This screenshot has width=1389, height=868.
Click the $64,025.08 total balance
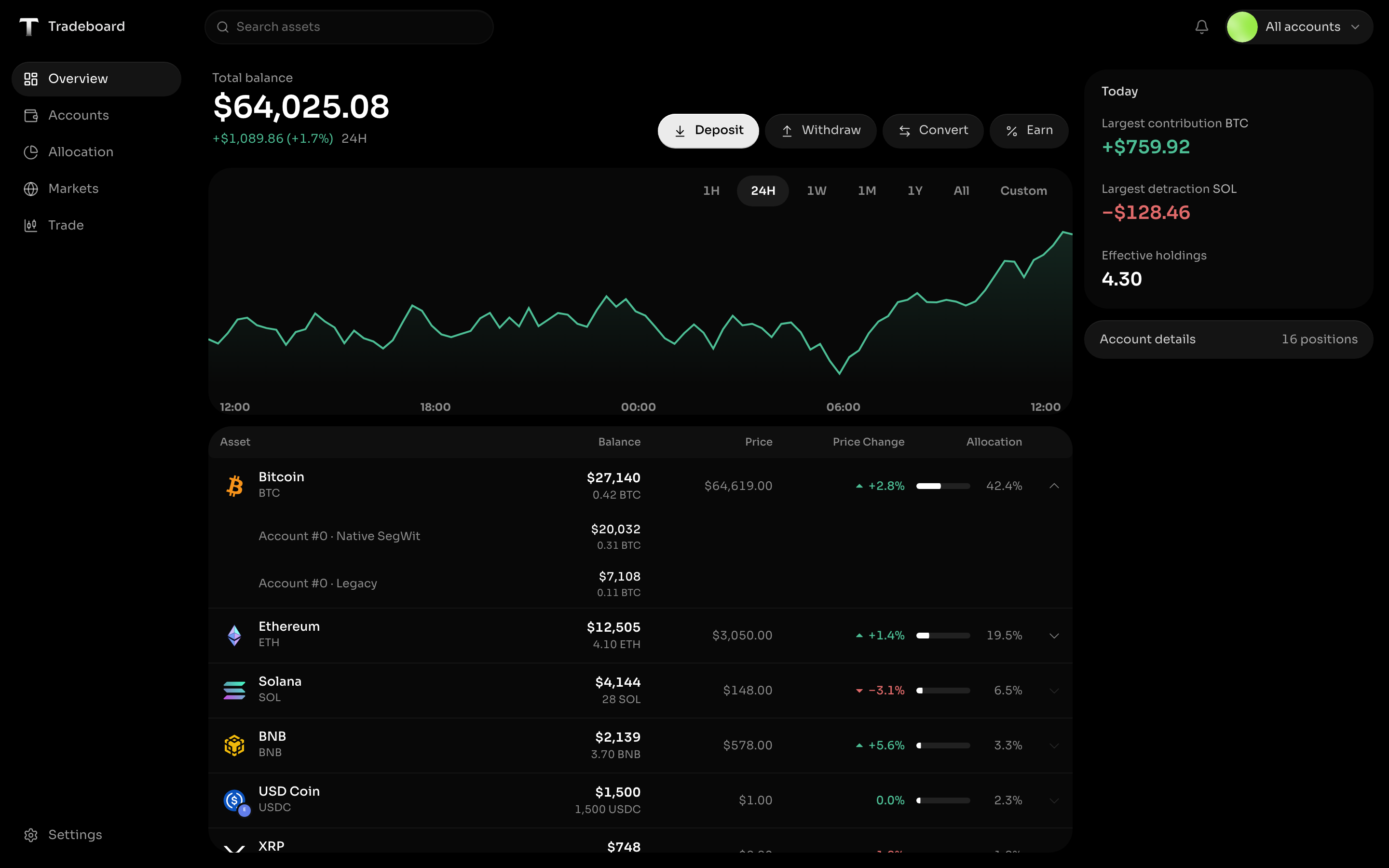(301, 108)
